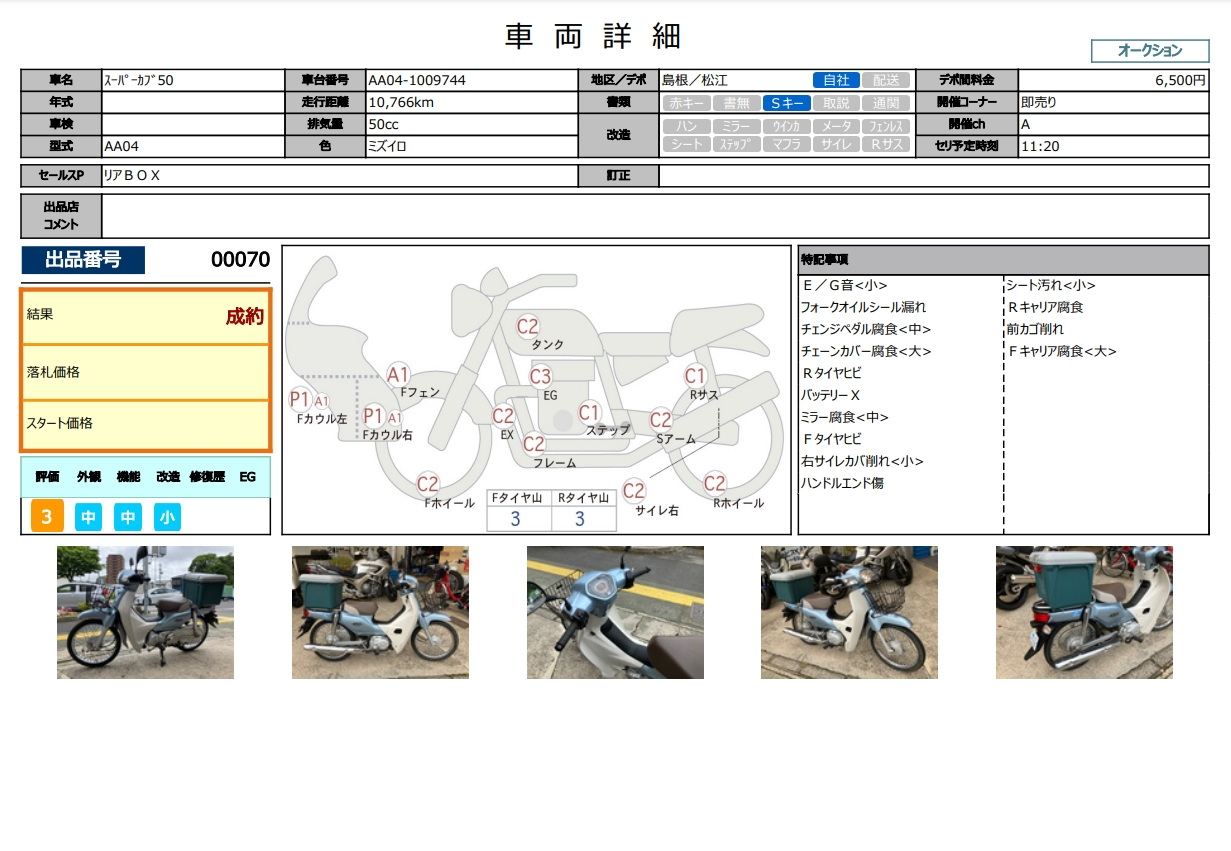Click the C2 marker above フレーム
Viewport: 1231px width, 851px height.
(x=535, y=444)
